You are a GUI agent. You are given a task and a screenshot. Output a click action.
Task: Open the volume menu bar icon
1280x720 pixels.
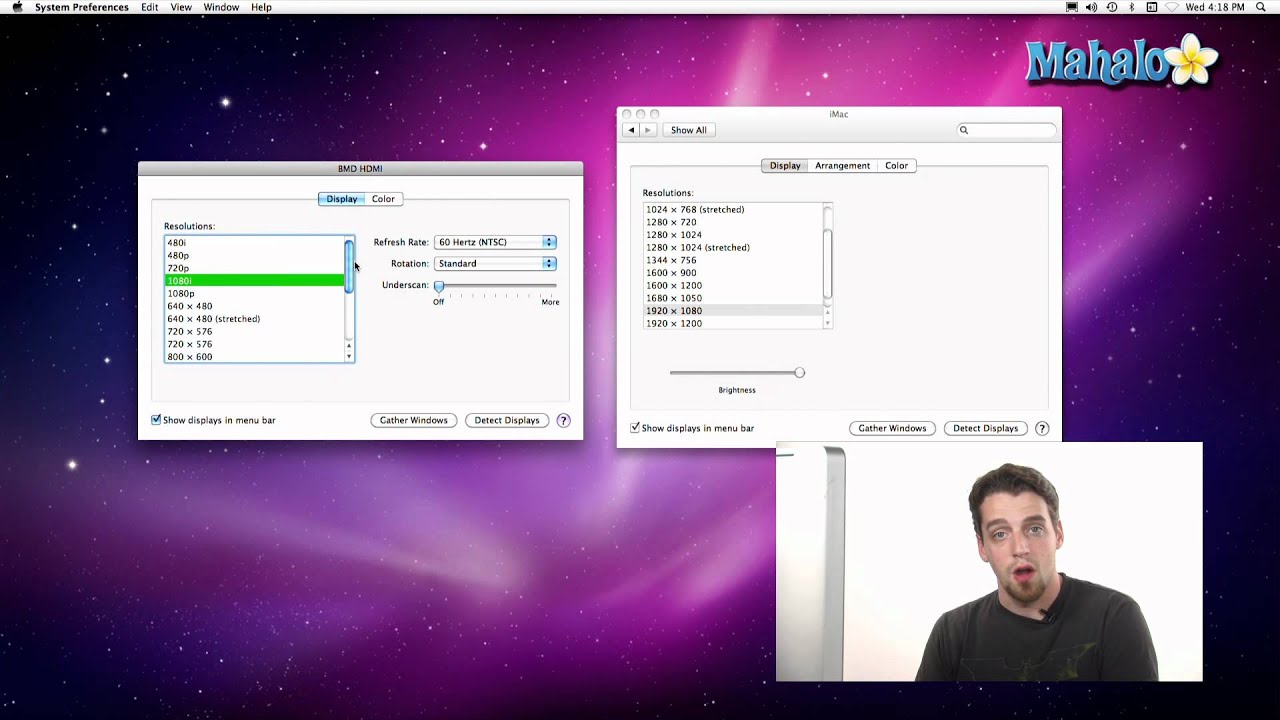[x=1091, y=7]
